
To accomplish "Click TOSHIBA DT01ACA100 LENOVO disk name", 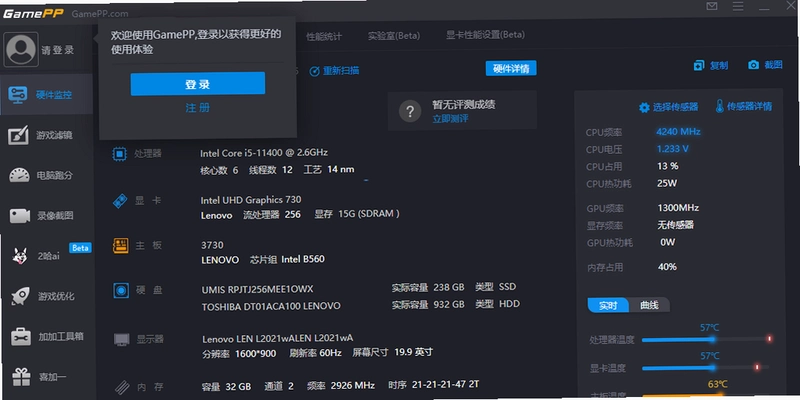I will point(271,306).
